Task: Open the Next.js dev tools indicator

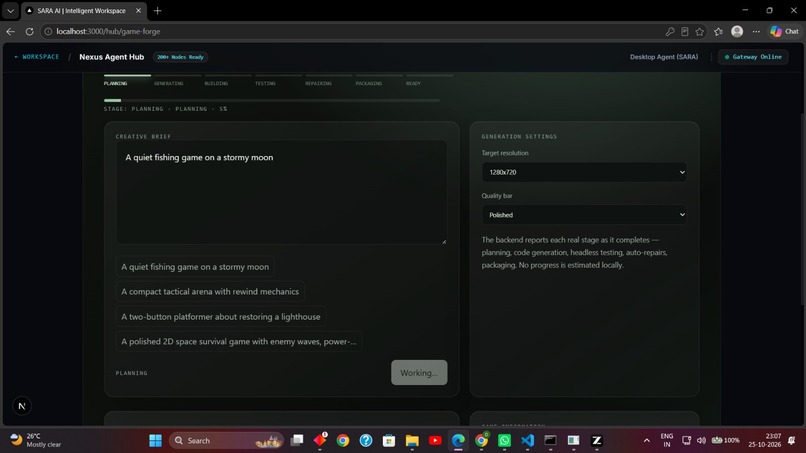Action: 22,406
